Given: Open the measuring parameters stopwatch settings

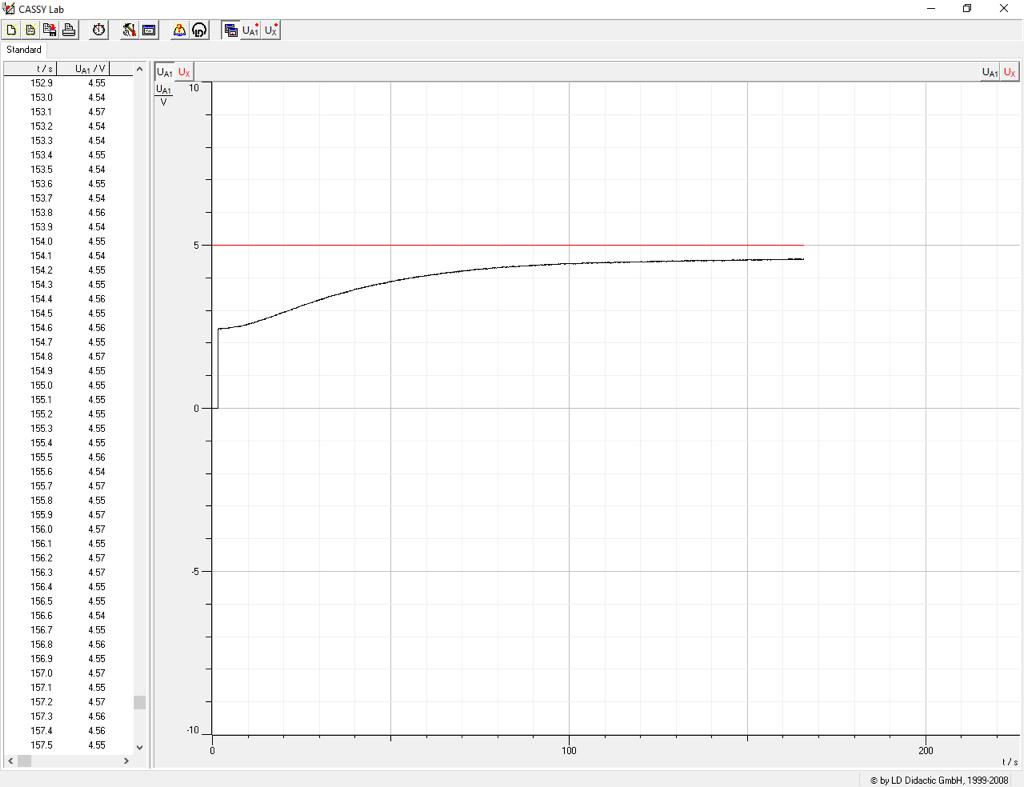Looking at the screenshot, I should [97, 30].
